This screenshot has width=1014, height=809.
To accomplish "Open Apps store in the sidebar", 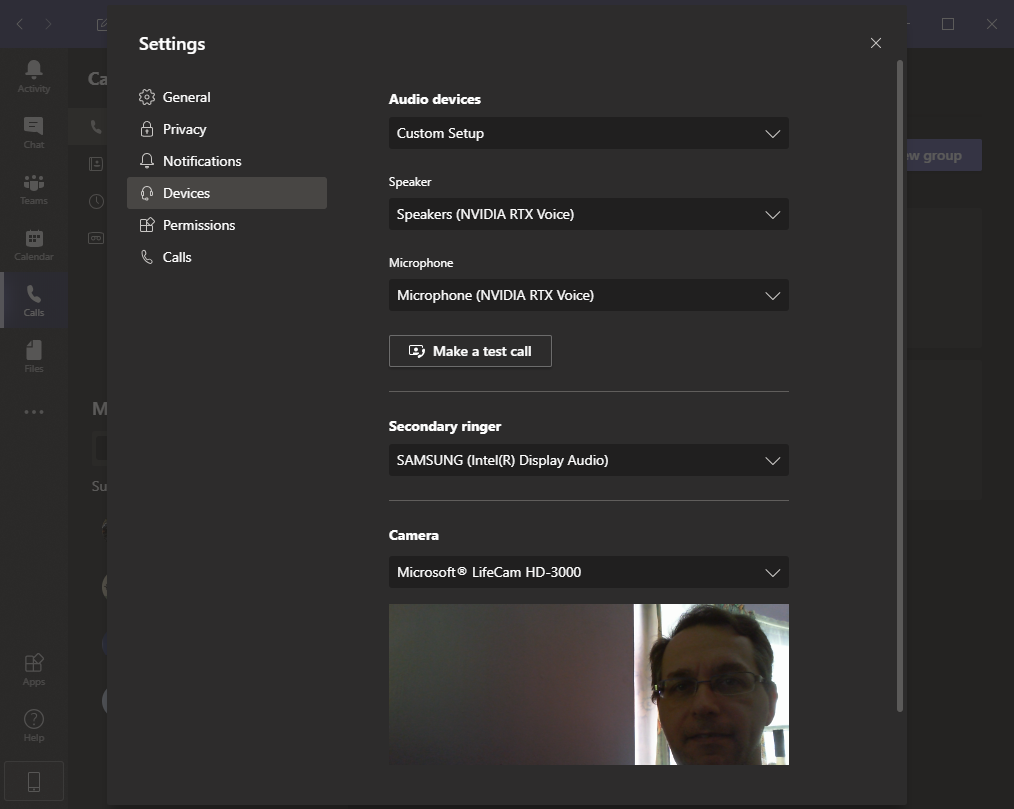I will (x=34, y=670).
